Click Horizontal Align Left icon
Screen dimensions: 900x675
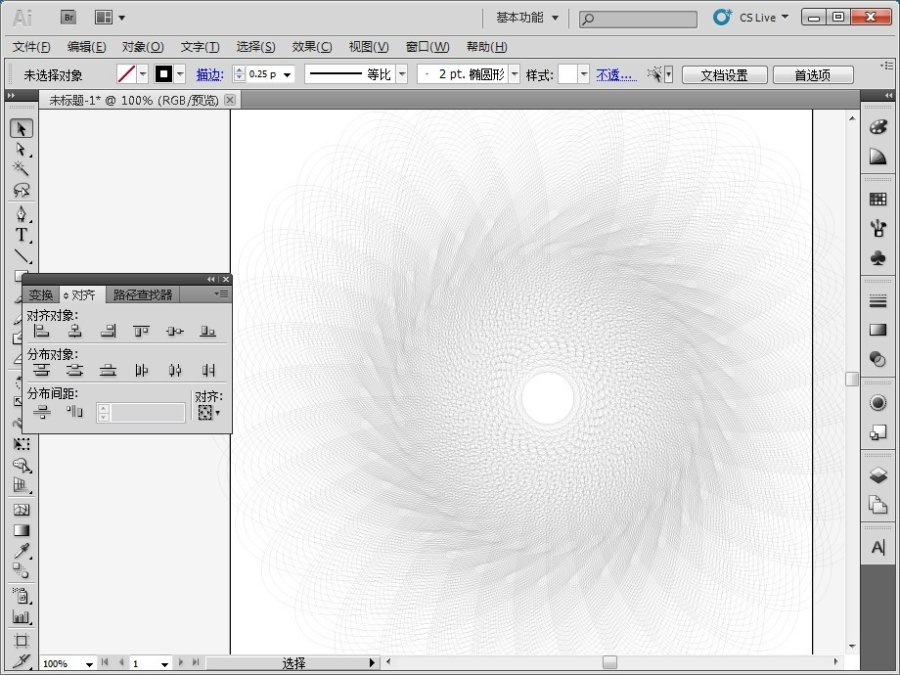pyautogui.click(x=41, y=331)
